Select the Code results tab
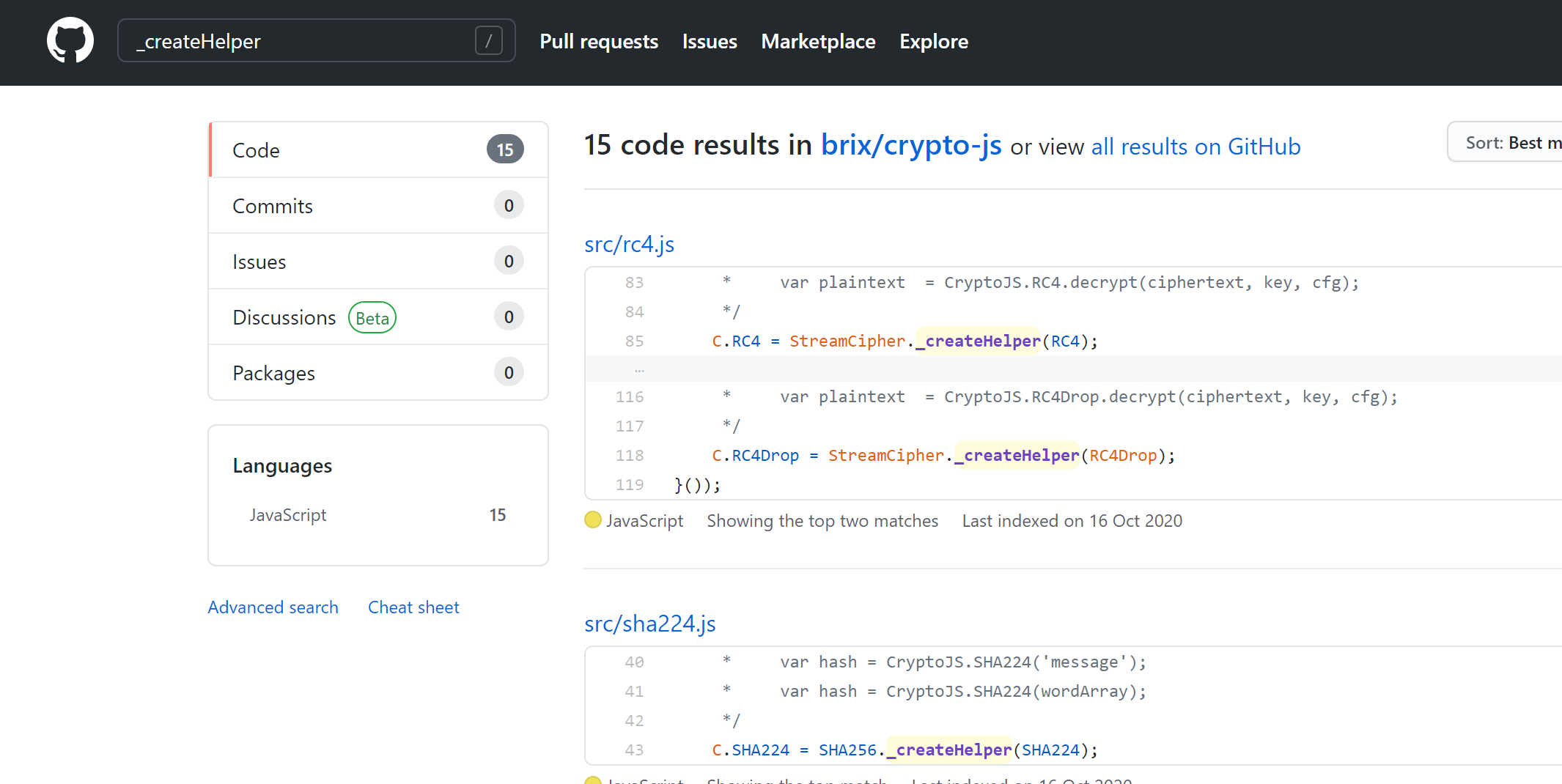This screenshot has height=784, width=1562. coord(256,150)
